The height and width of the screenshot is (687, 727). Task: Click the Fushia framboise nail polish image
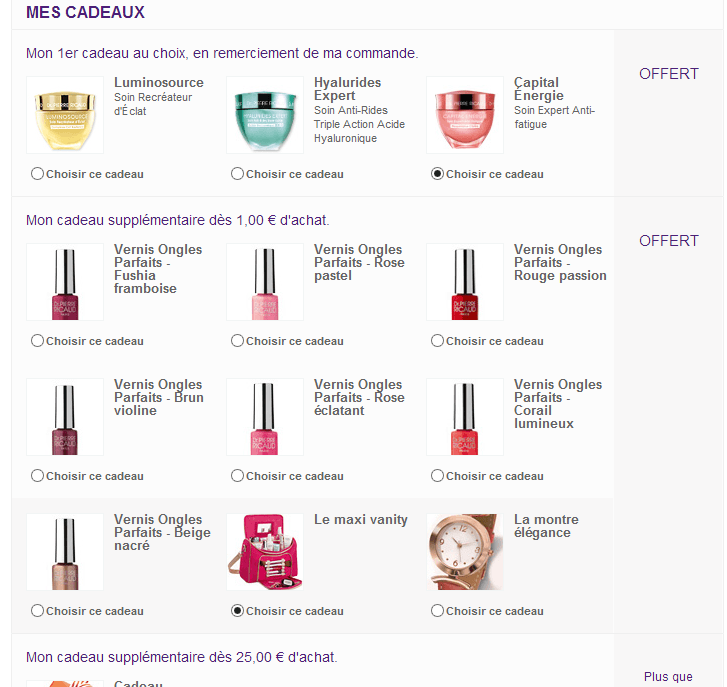tap(65, 282)
